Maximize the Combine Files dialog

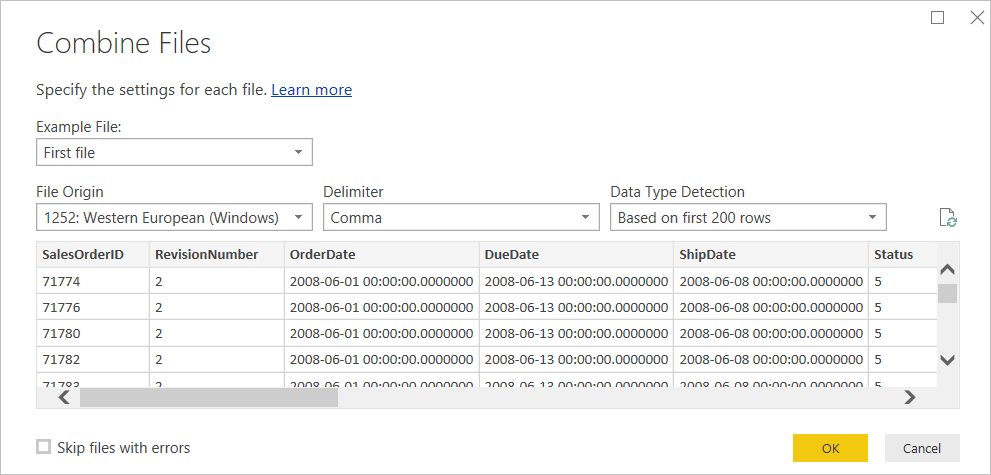click(937, 18)
